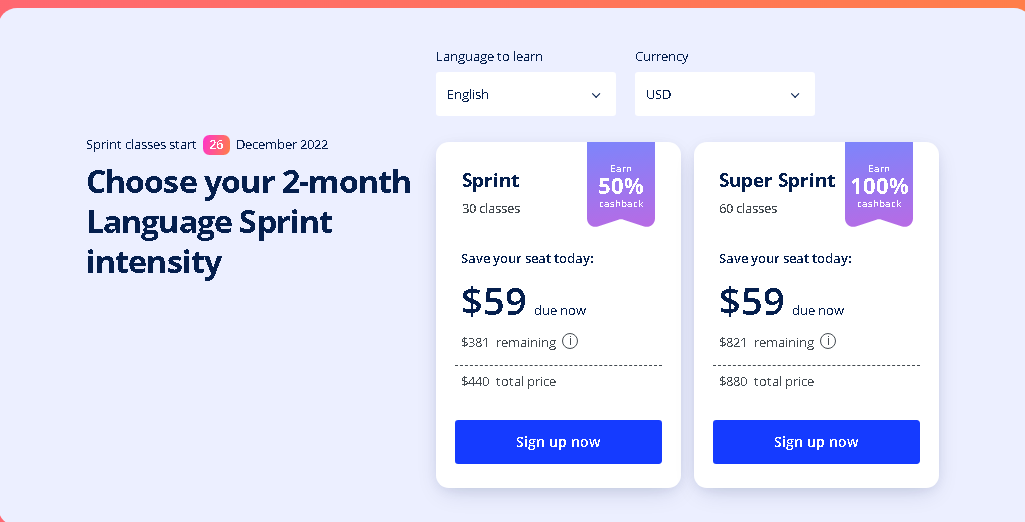1025x522 pixels.
Task: Select the Choose your 2-month Language Sprint heading
Action: [x=248, y=222]
